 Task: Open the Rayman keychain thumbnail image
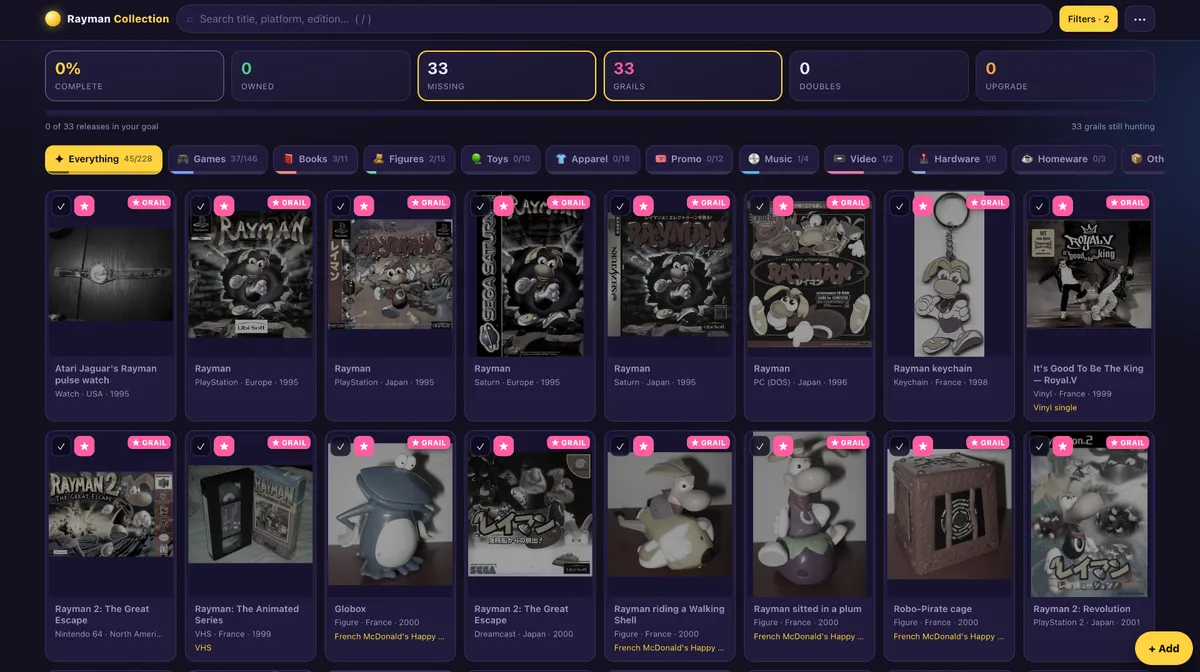click(x=950, y=275)
